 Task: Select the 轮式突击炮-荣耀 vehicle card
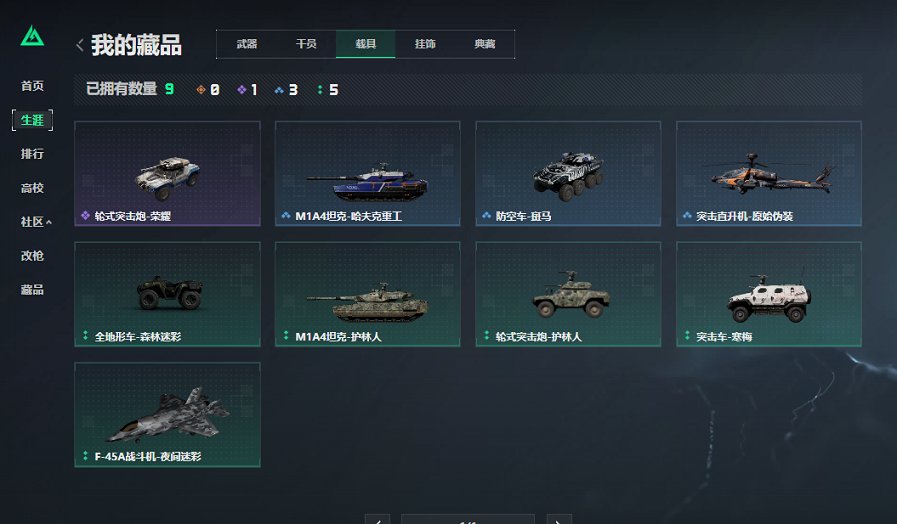167,173
